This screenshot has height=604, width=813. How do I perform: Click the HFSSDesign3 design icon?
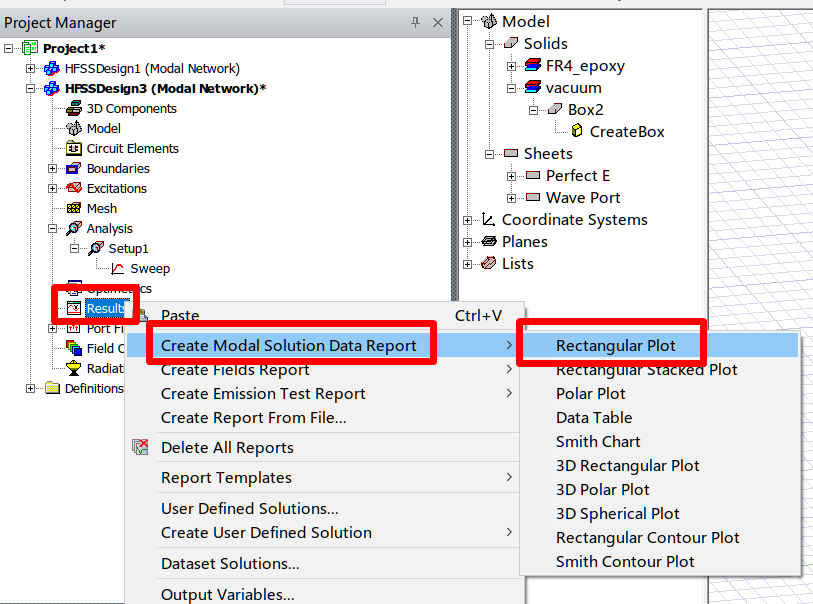point(52,89)
